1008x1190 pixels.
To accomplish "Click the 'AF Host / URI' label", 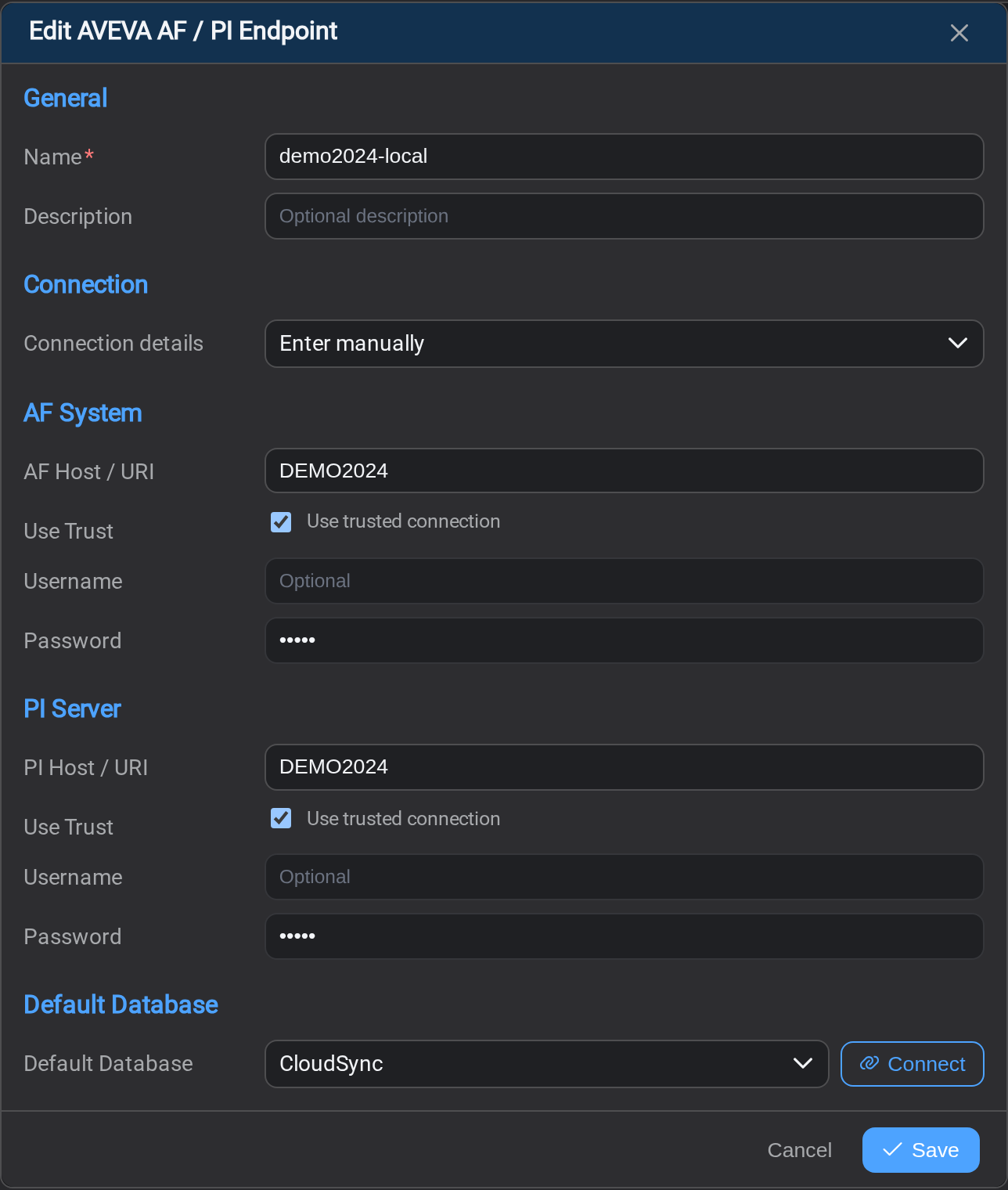I will [x=89, y=472].
